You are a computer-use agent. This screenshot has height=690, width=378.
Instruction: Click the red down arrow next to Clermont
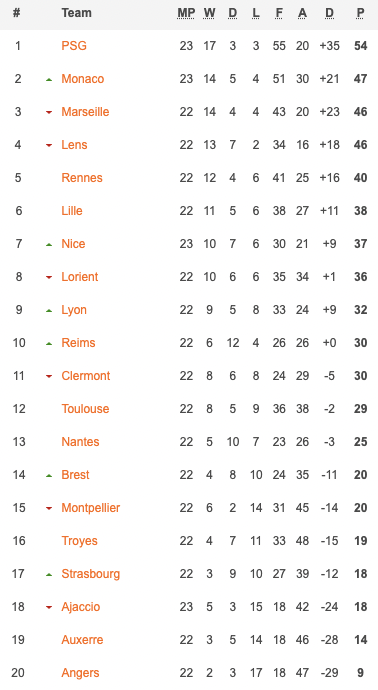[49, 377]
